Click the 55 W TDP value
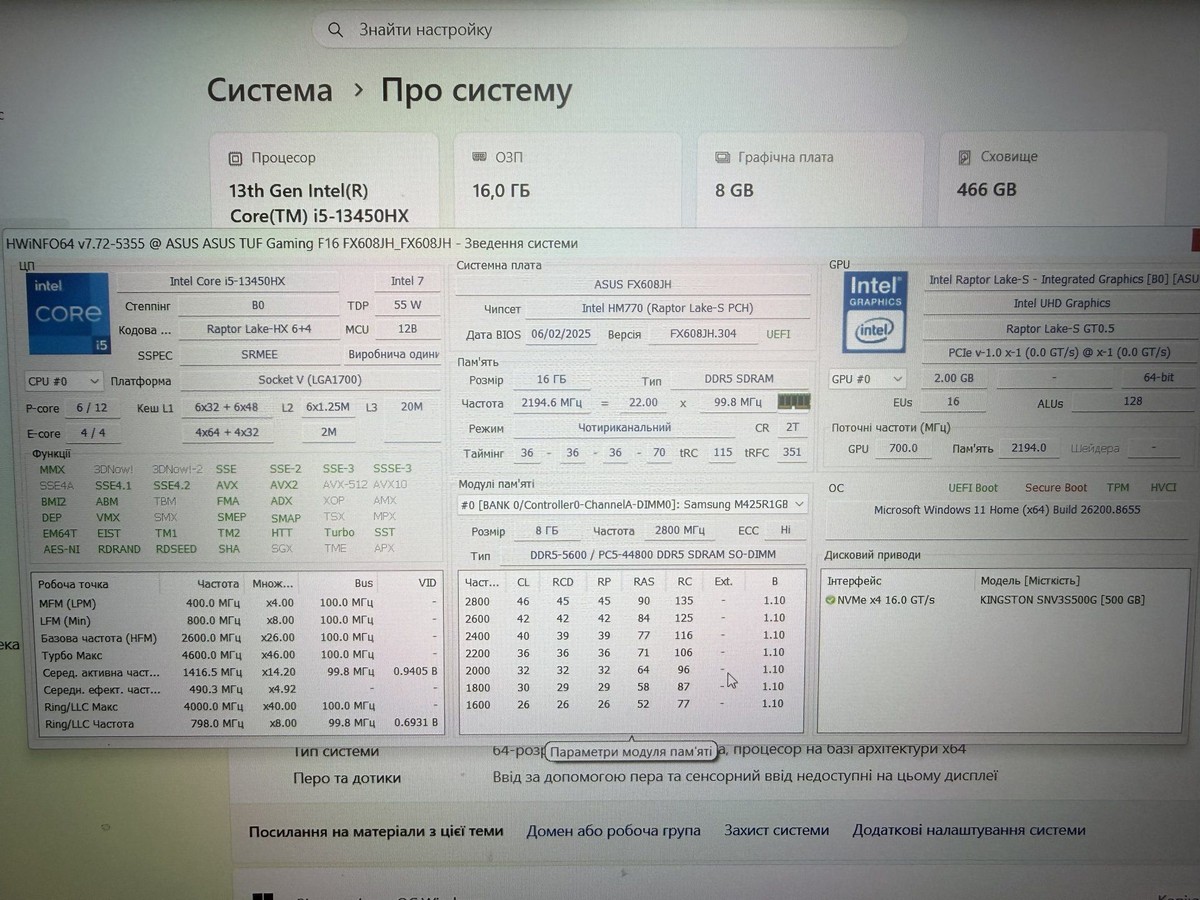This screenshot has height=900, width=1200. pos(407,305)
